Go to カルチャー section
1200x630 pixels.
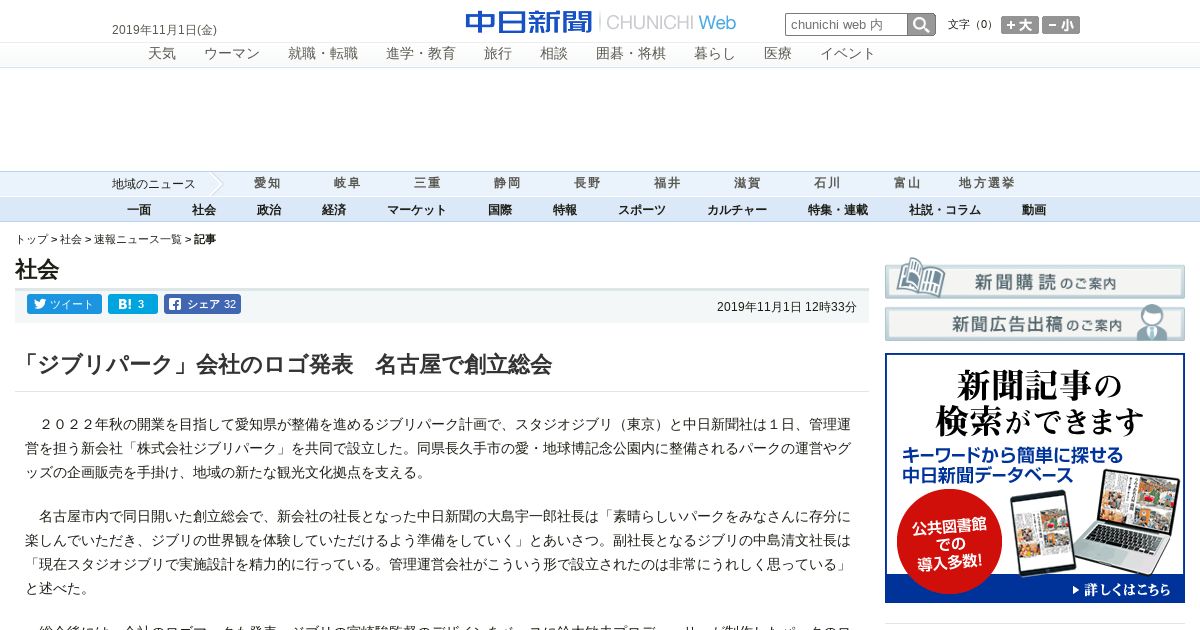click(x=737, y=210)
